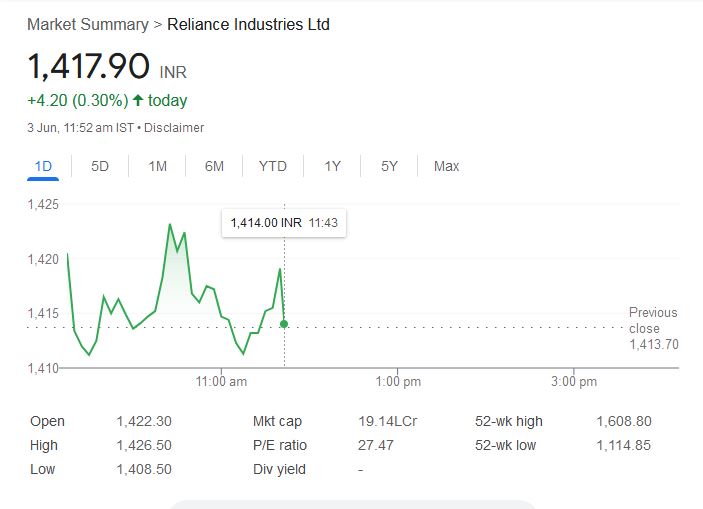
Task: Switch to the 5D chart tab
Action: coord(100,166)
